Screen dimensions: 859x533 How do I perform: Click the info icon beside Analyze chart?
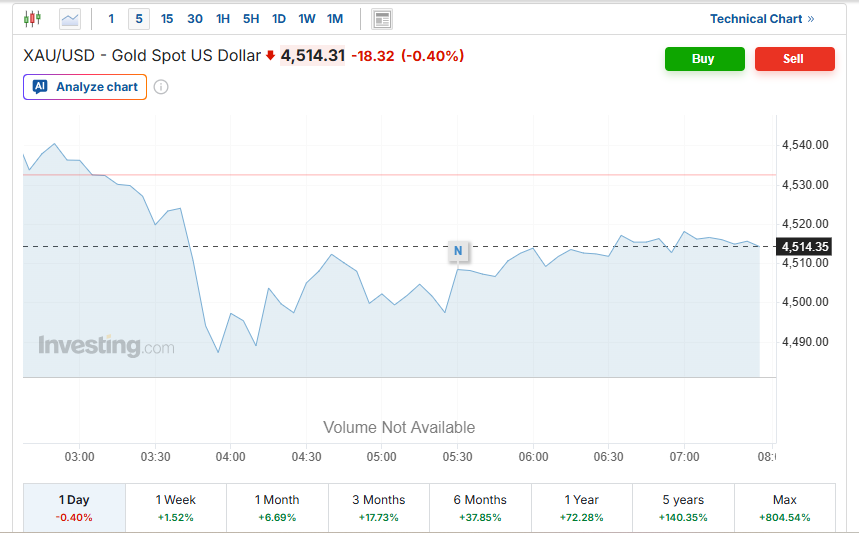(161, 87)
